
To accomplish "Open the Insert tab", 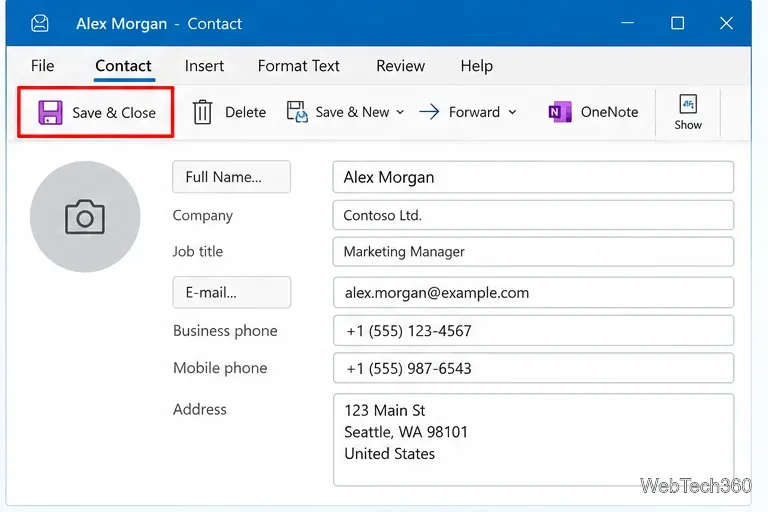I will point(204,66).
